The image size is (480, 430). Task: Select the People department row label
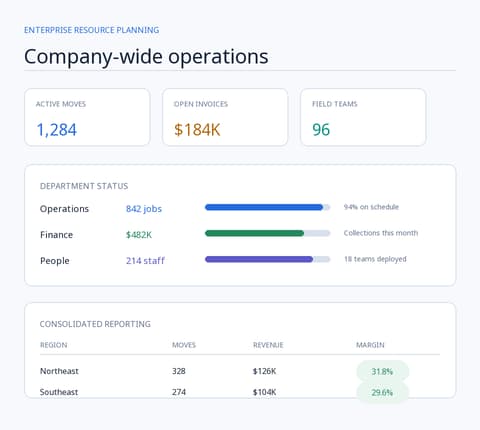(x=55, y=261)
